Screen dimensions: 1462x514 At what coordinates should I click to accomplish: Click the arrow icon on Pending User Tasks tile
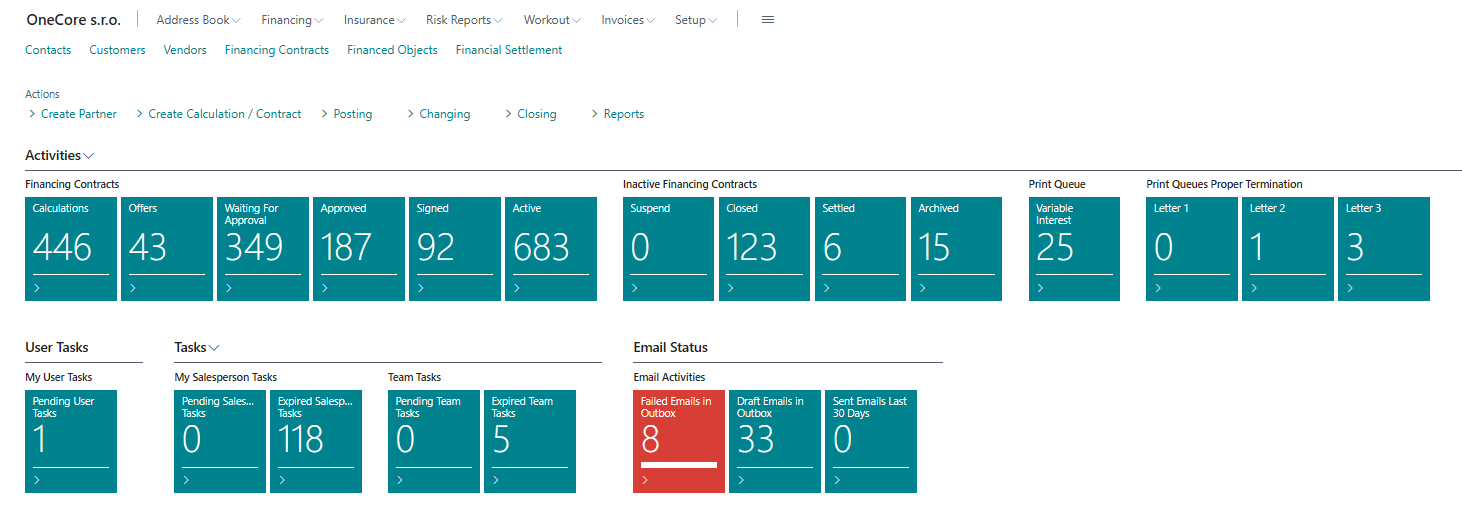(37, 481)
